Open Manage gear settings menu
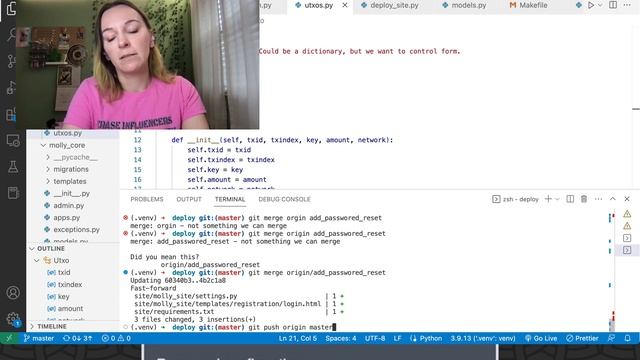This screenshot has width=640, height=360. pos(13,318)
